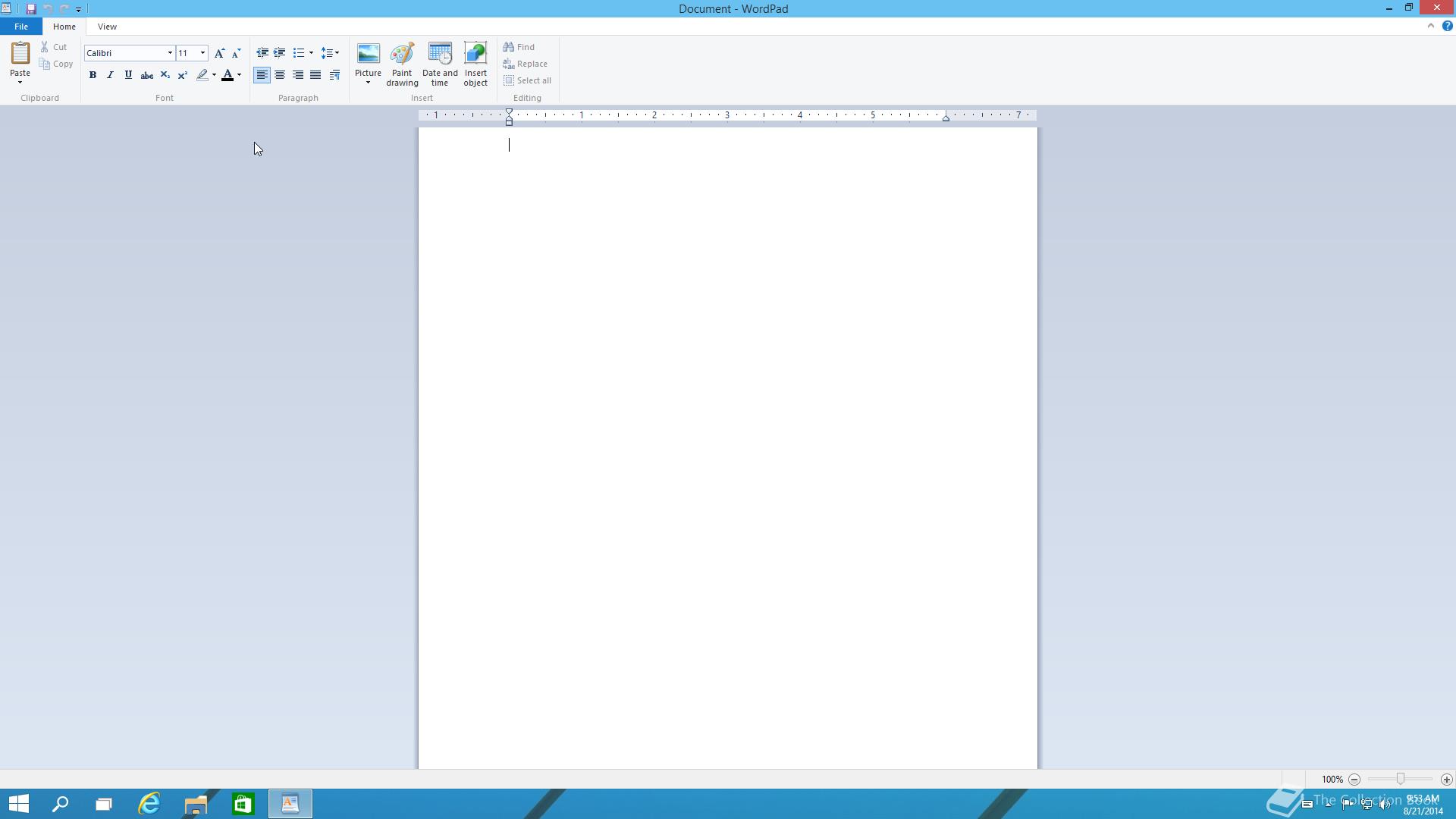Screen dimensions: 1456x819
Task: Open the font size dropdown
Action: coord(202,53)
